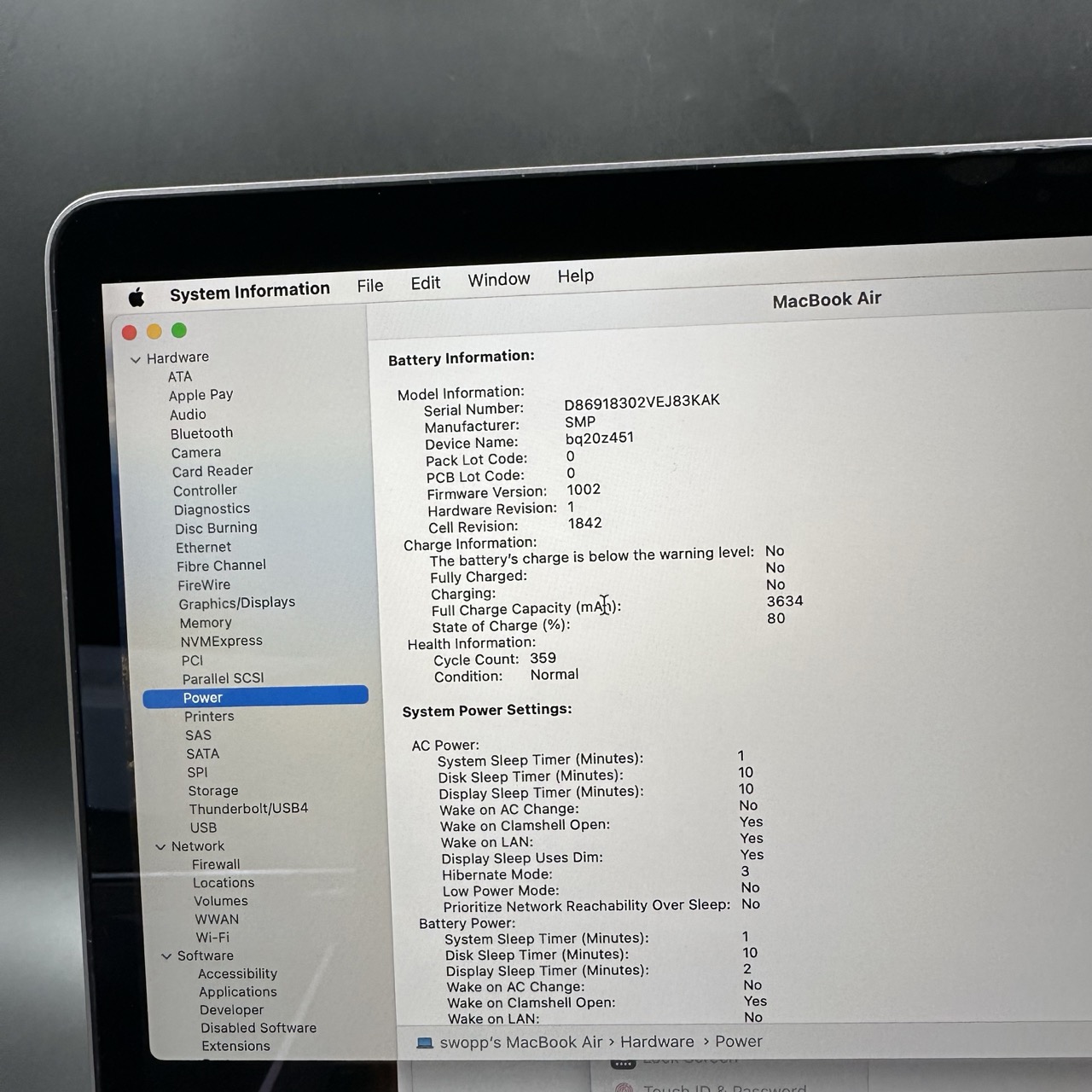This screenshot has width=1092, height=1092.
Task: Select Bluetooth in the sidebar
Action: [201, 433]
